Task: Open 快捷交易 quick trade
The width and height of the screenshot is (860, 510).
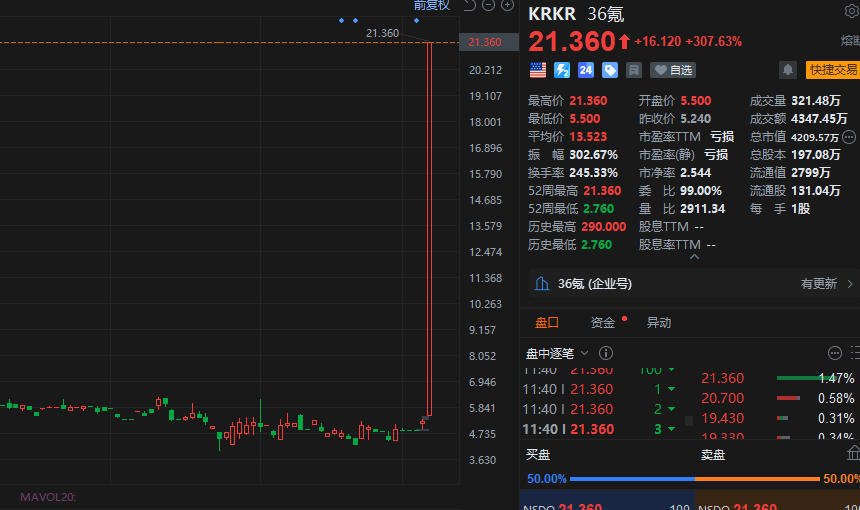Action: pyautogui.click(x=833, y=70)
